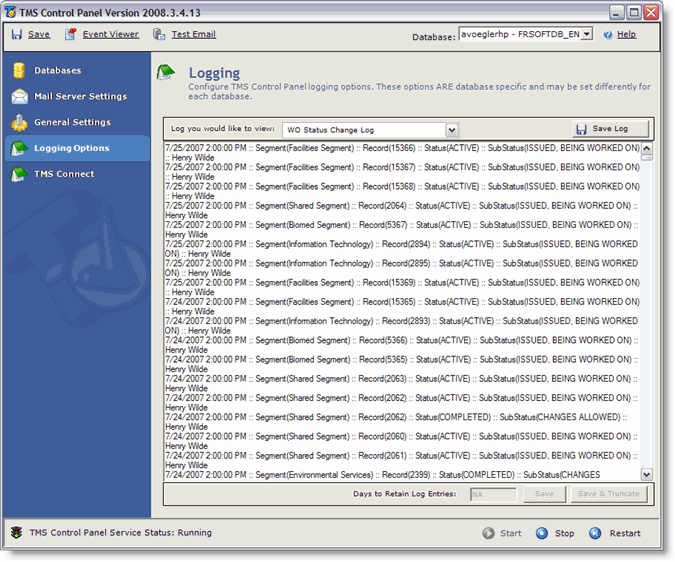This screenshot has width=675, height=562.
Task: Click the Save & Truncate button
Action: [x=609, y=494]
